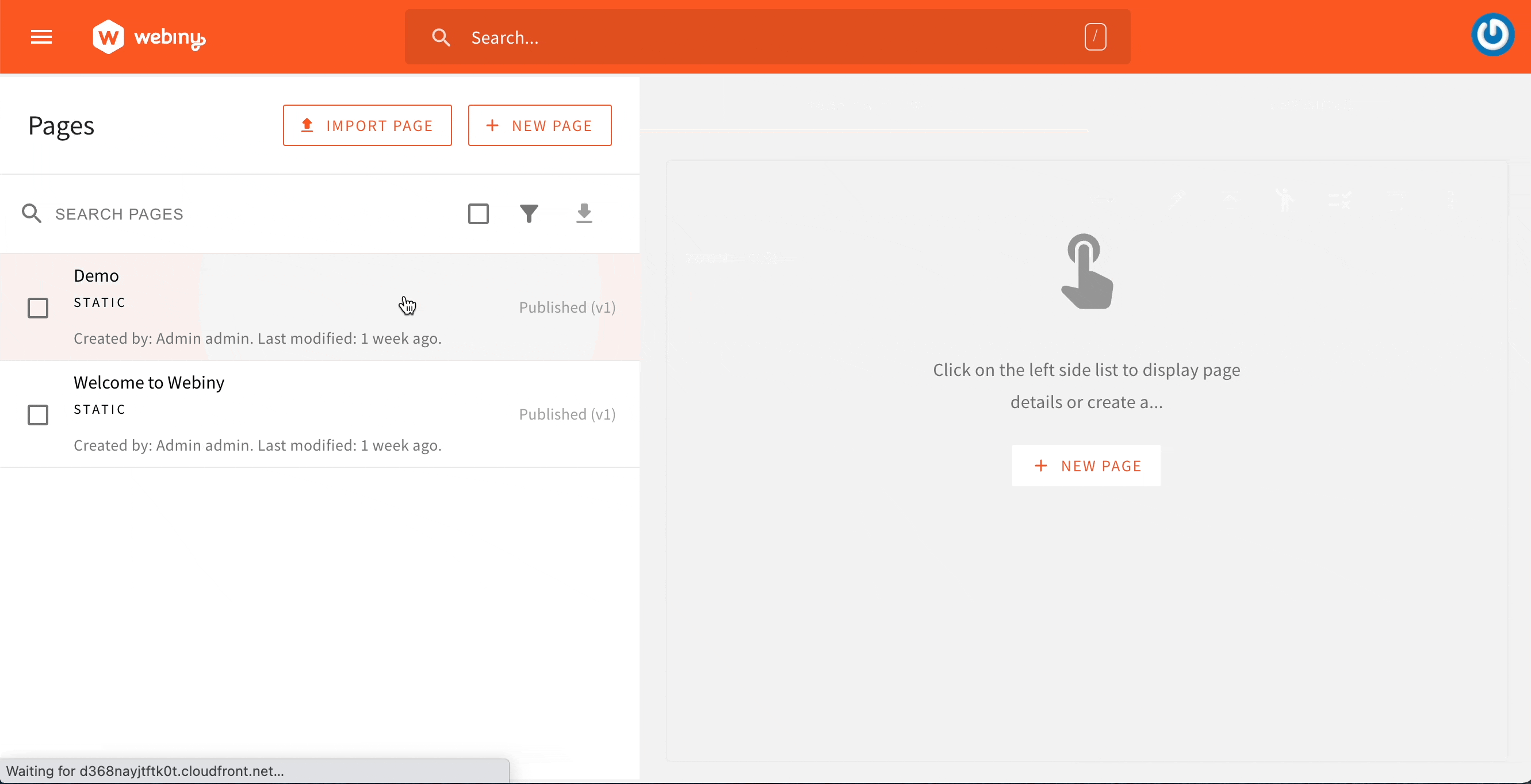Toggle the select-all pages checkbox

pyautogui.click(x=479, y=214)
